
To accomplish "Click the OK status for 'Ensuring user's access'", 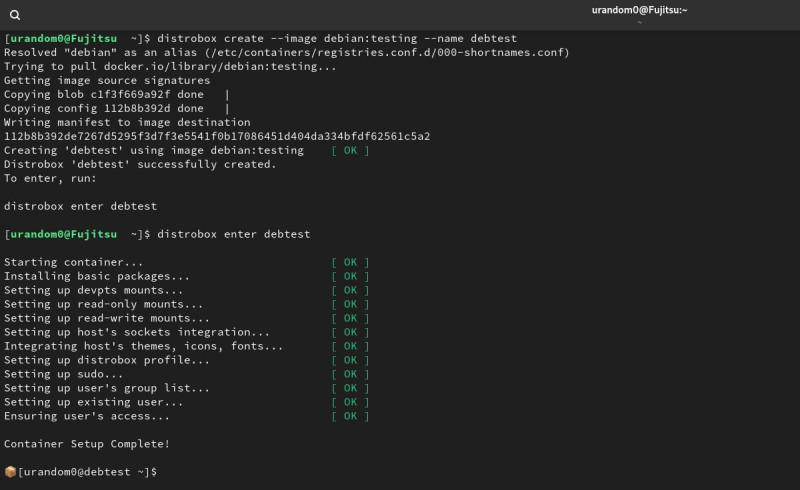I will pos(350,416).
